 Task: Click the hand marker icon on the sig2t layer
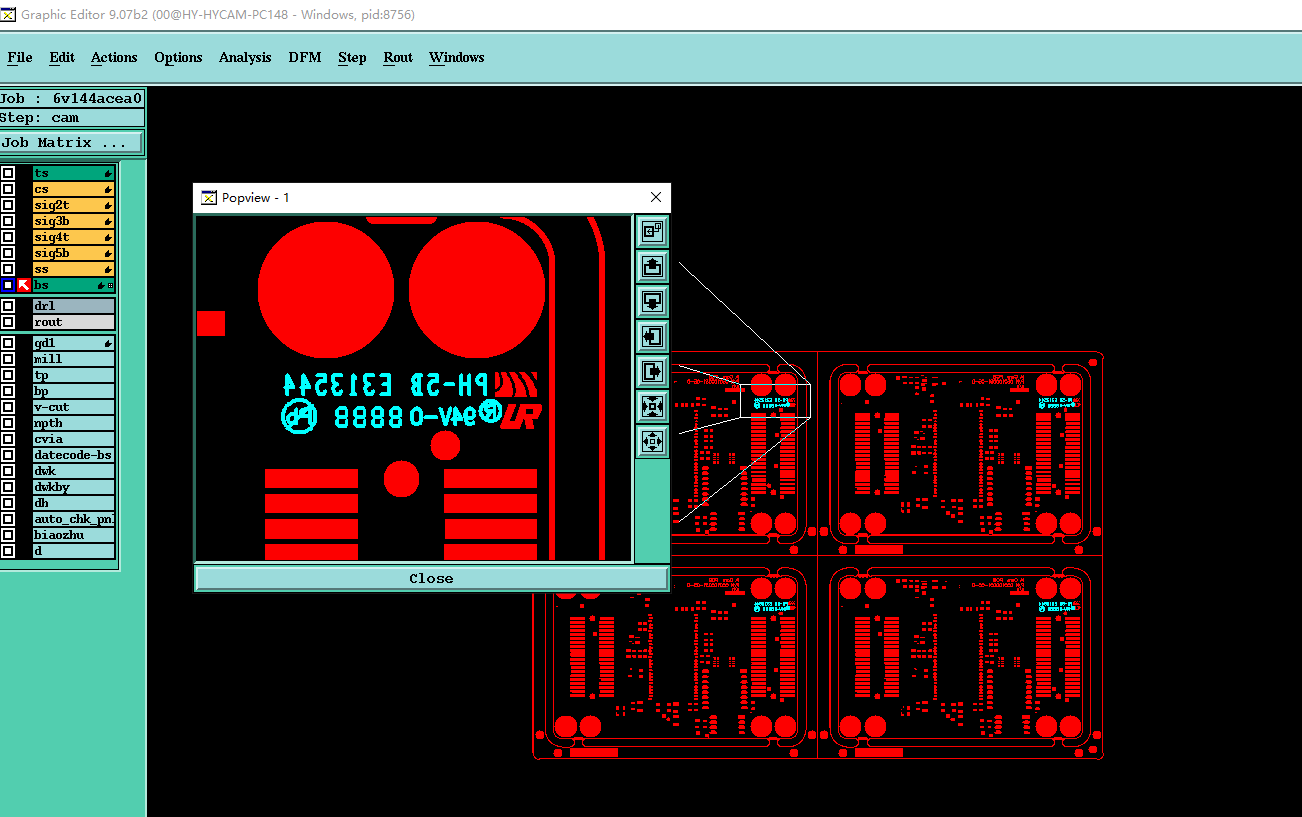point(108,205)
